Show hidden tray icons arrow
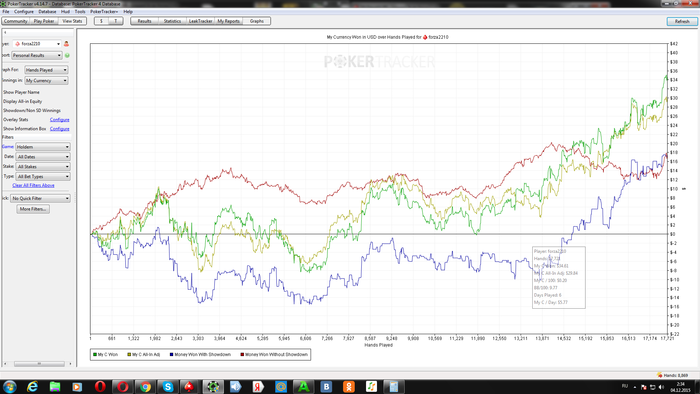Image resolution: width=700 pixels, height=394 pixels. click(635, 387)
